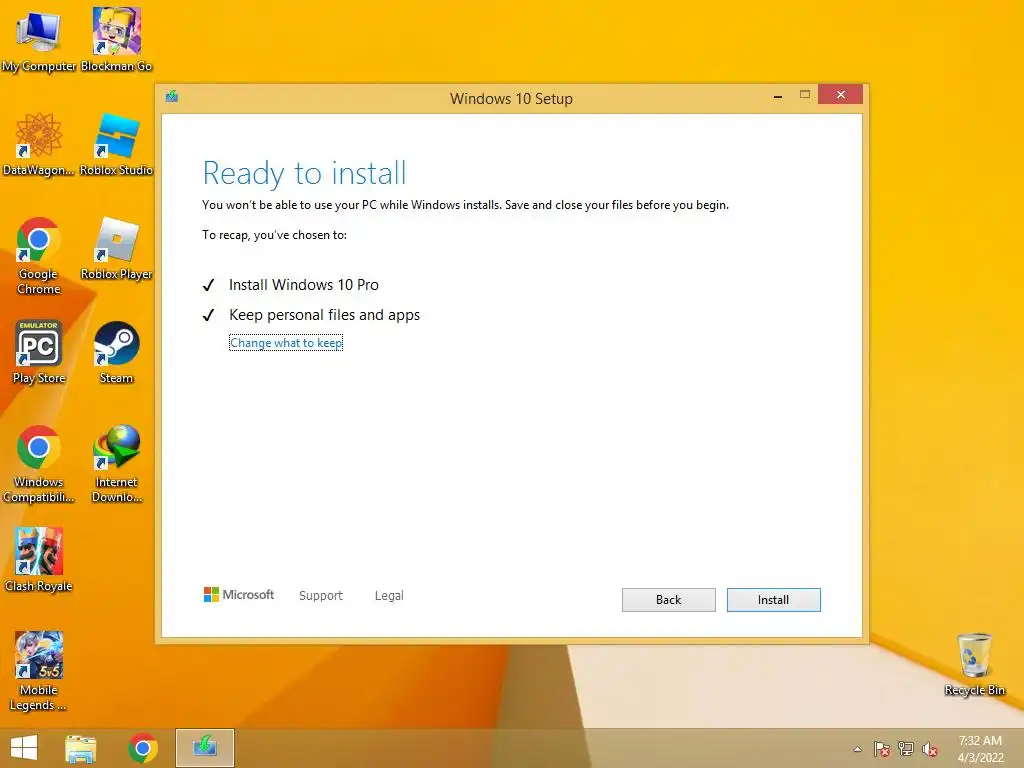The image size is (1024, 768).
Task: Click the Ready to install heading
Action: pos(304,174)
